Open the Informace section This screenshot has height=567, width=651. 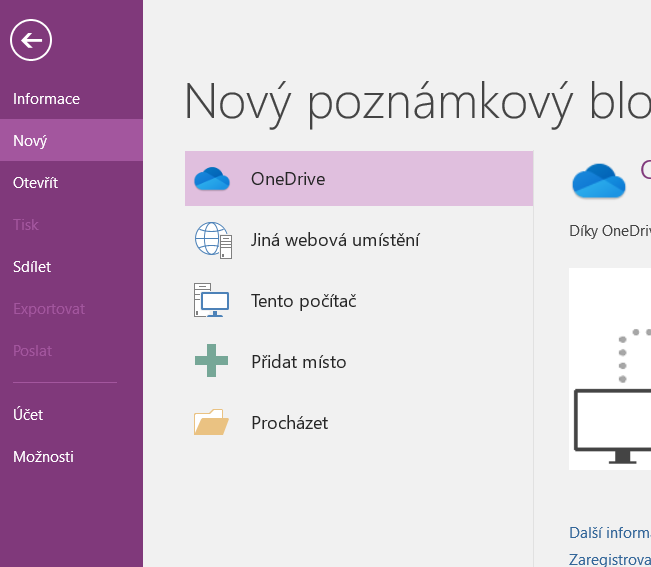click(x=71, y=99)
